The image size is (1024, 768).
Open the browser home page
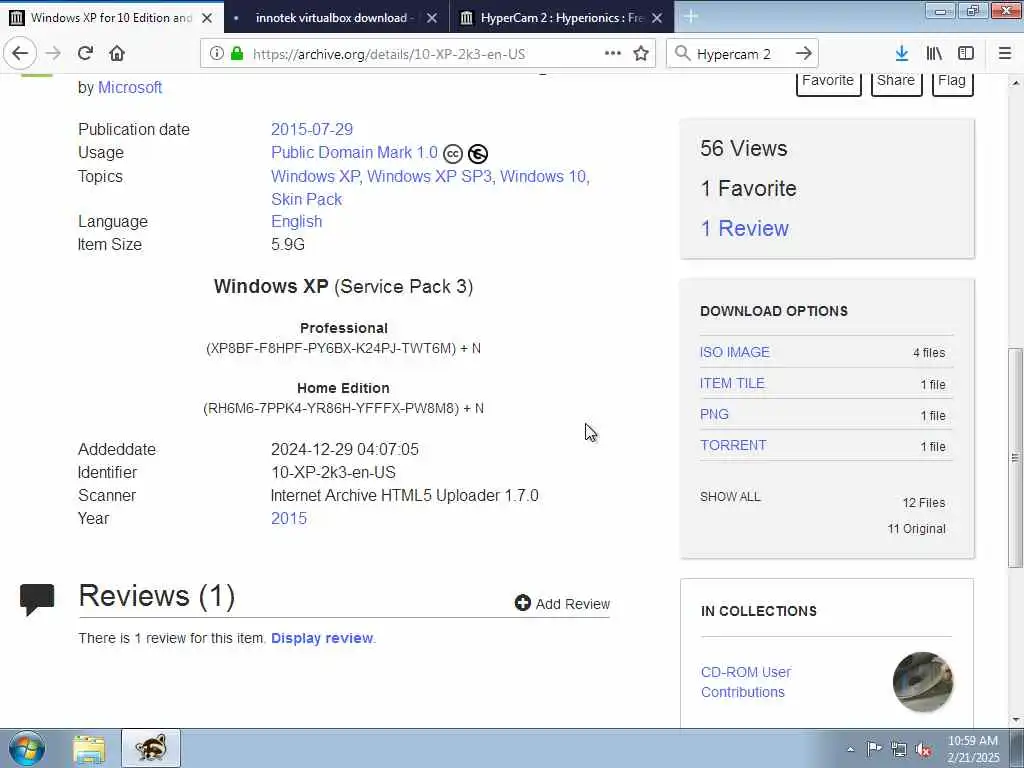(117, 54)
